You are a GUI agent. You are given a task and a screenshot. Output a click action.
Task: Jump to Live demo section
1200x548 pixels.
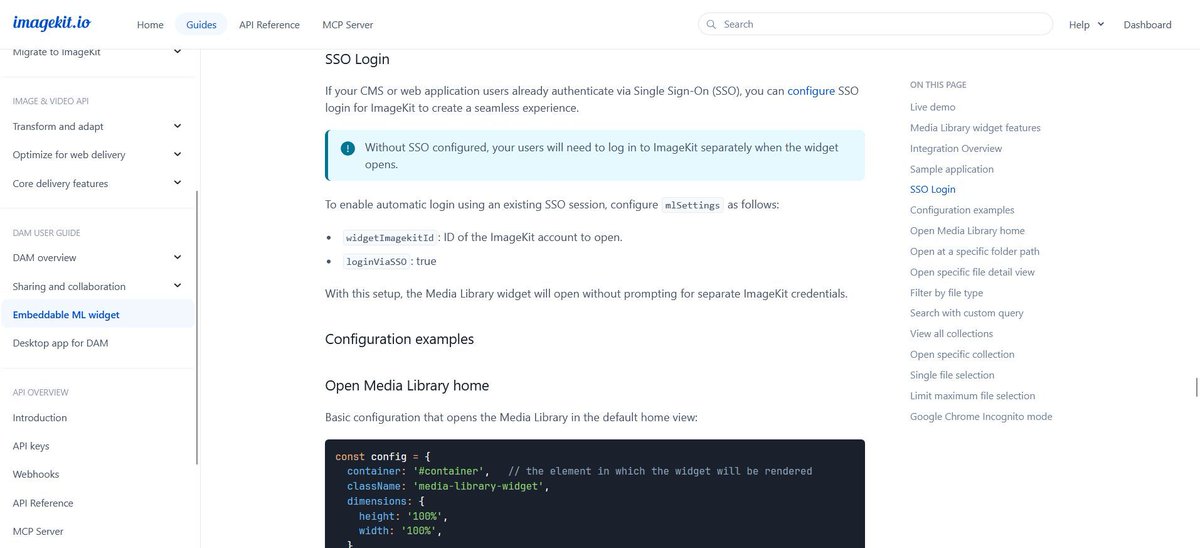pyautogui.click(x=932, y=107)
